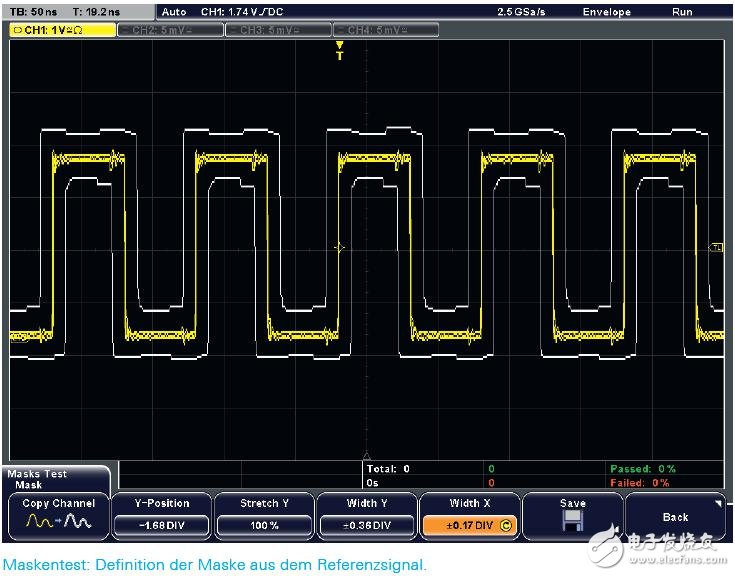Click the Envelope acquisition mode label

[606, 12]
